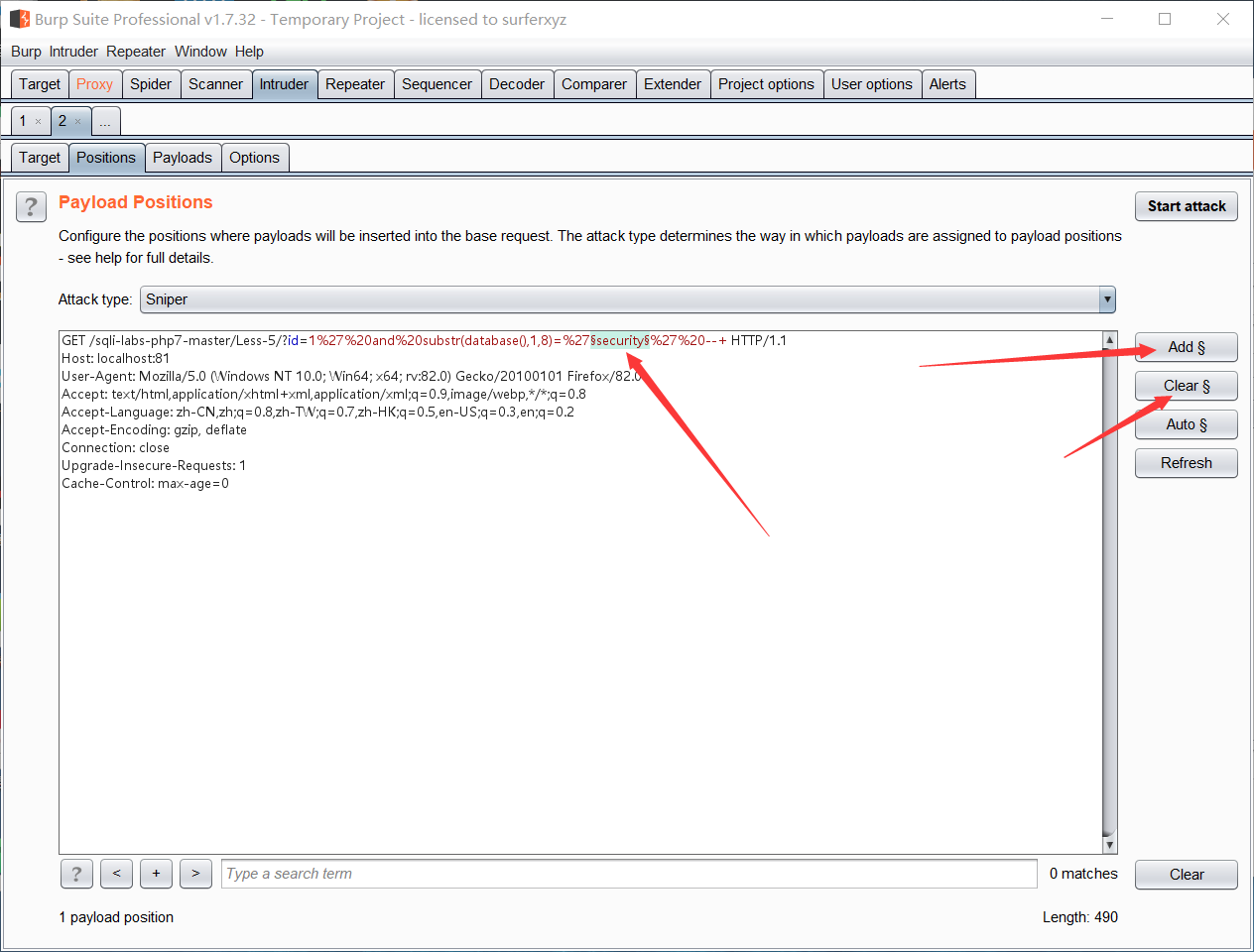Open the User options tab
1254x952 pixels.
click(x=872, y=84)
